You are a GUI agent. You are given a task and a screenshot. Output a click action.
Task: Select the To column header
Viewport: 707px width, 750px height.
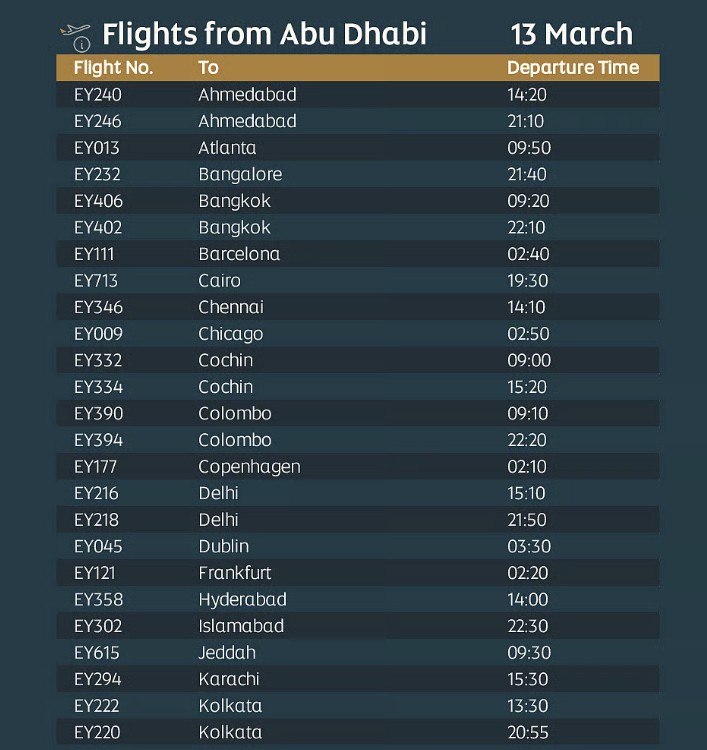click(208, 67)
